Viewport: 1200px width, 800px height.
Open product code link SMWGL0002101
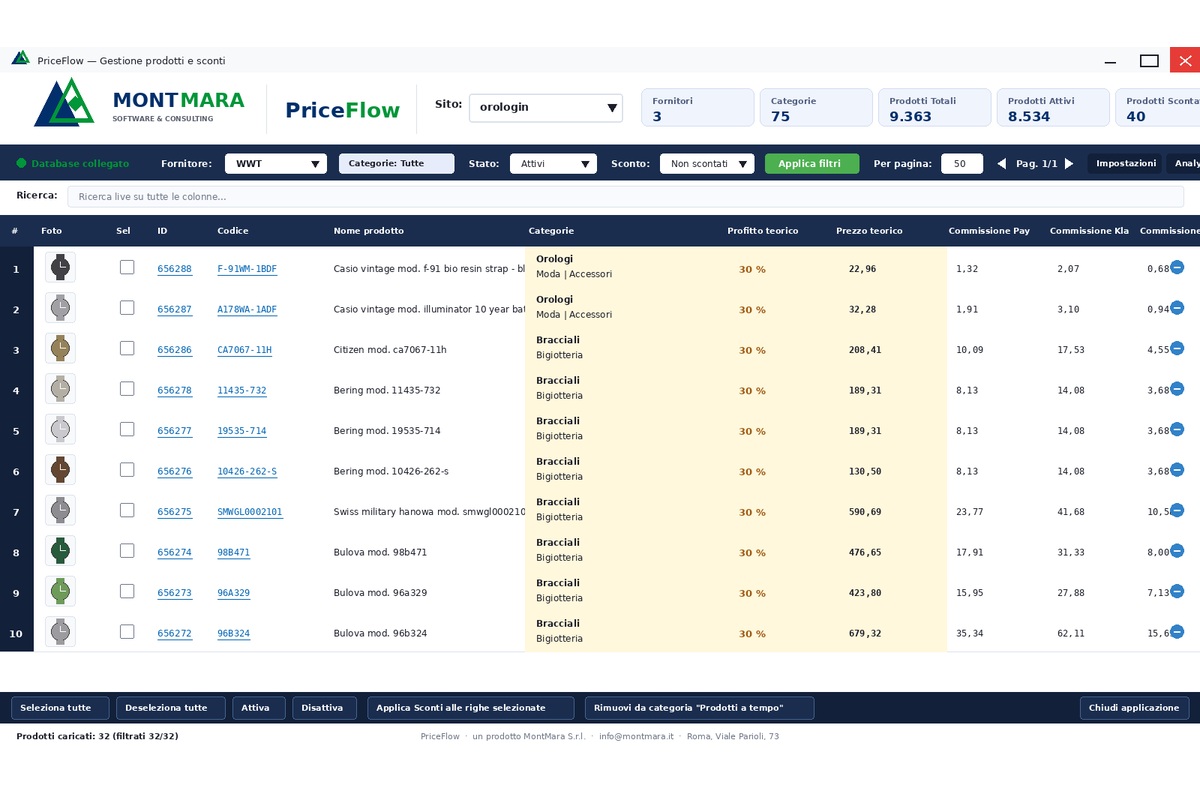point(250,512)
